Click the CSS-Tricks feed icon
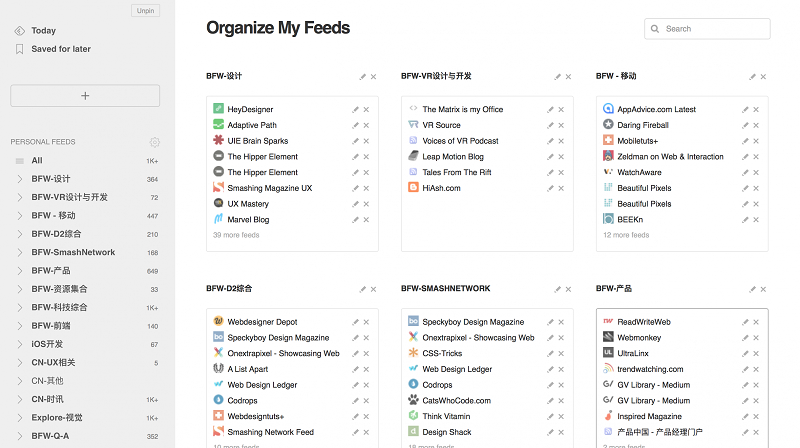Image resolution: width=800 pixels, height=448 pixels. [x=413, y=353]
